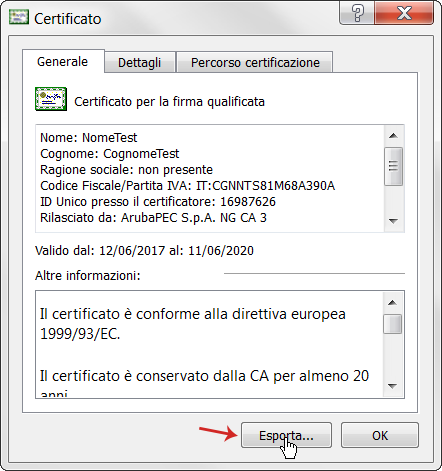The height and width of the screenshot is (471, 442).
Task: Click the certificate icon in title bar
Action: [19, 17]
